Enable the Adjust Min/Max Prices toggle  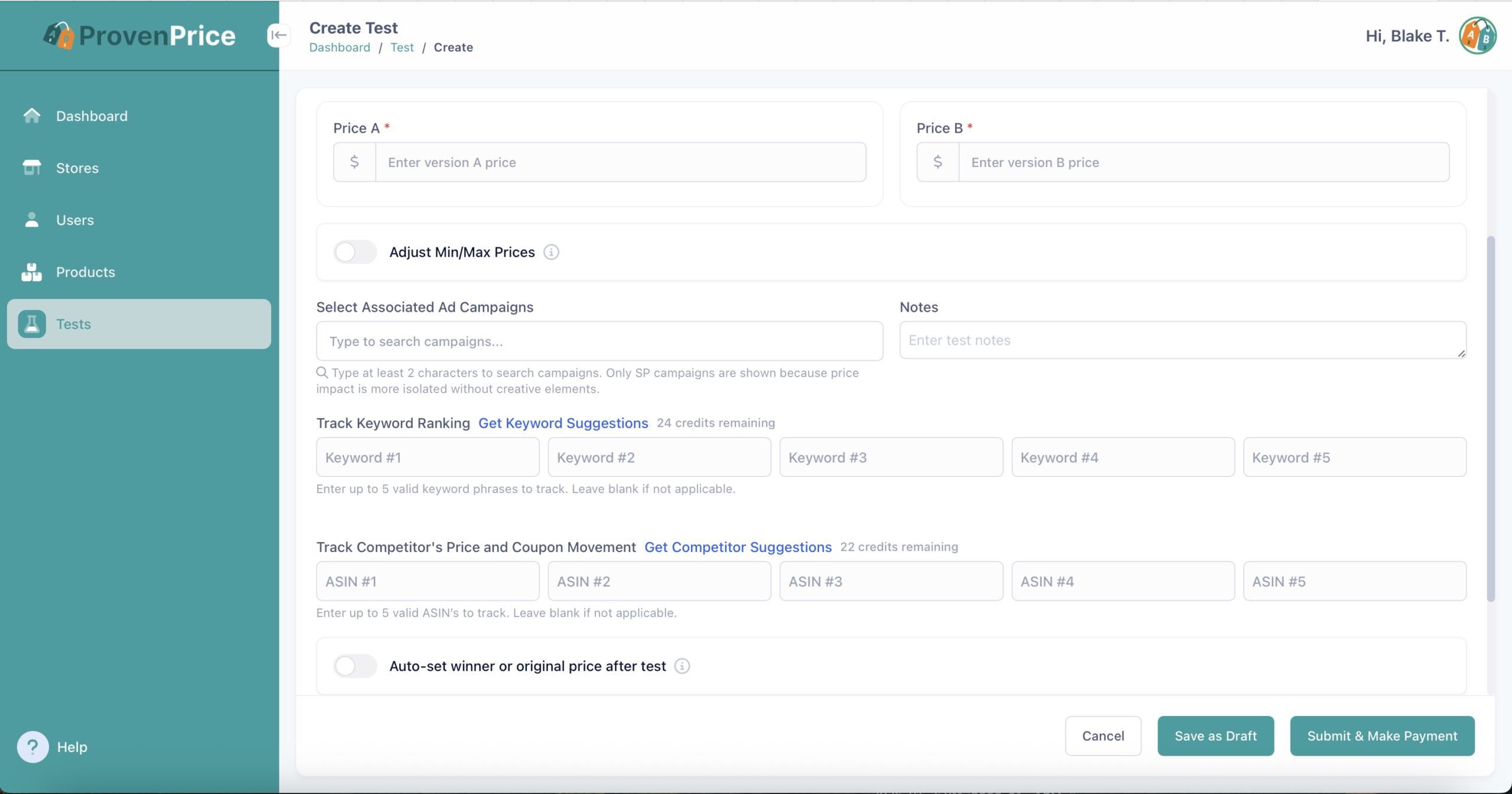[x=355, y=252]
